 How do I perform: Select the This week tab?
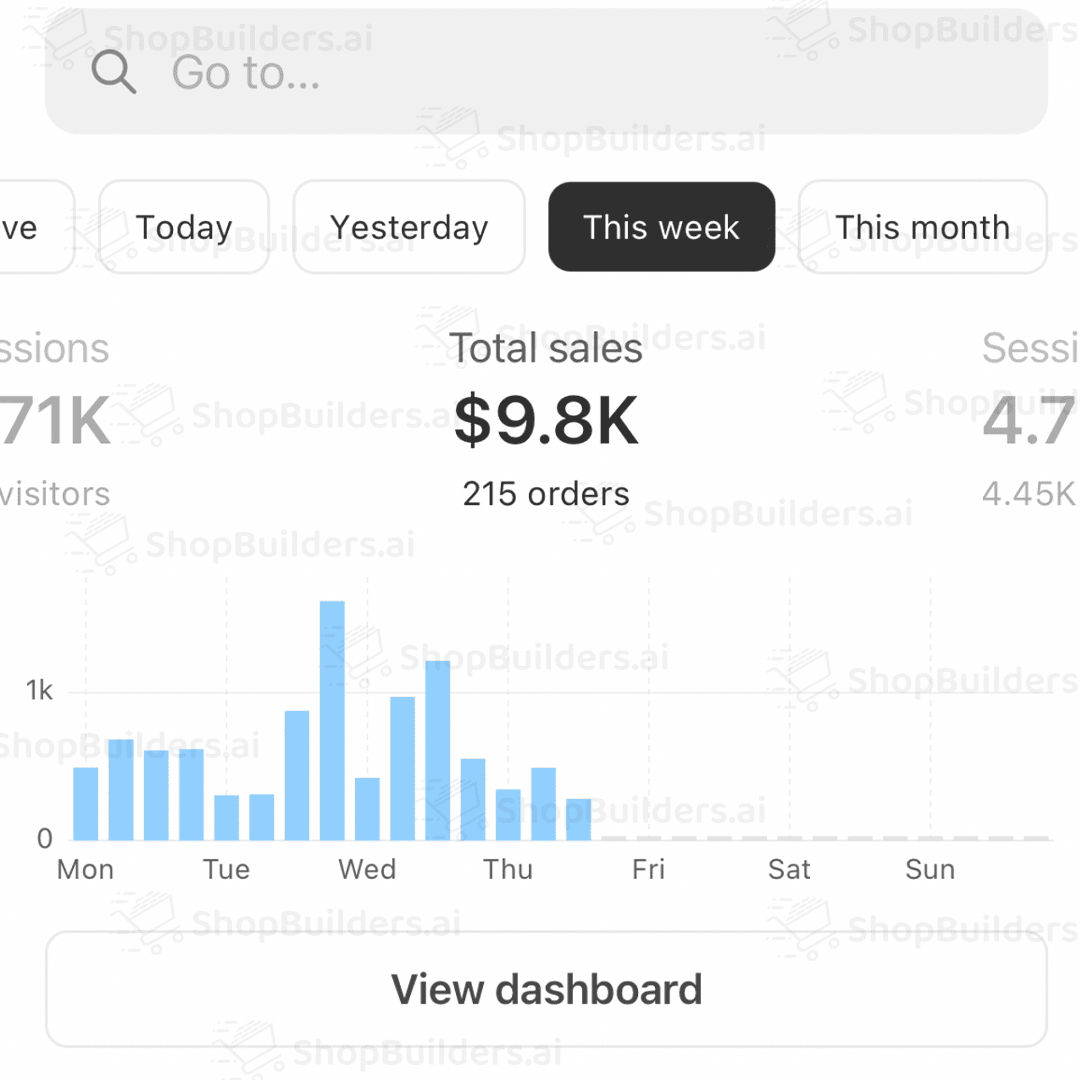click(661, 227)
